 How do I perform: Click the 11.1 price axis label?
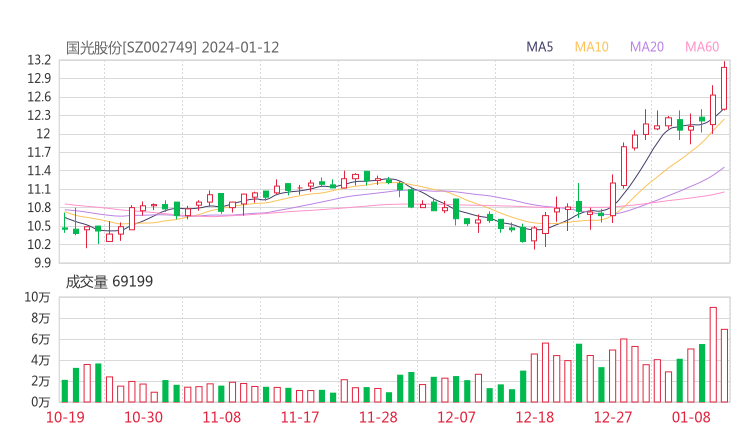(x=39, y=189)
